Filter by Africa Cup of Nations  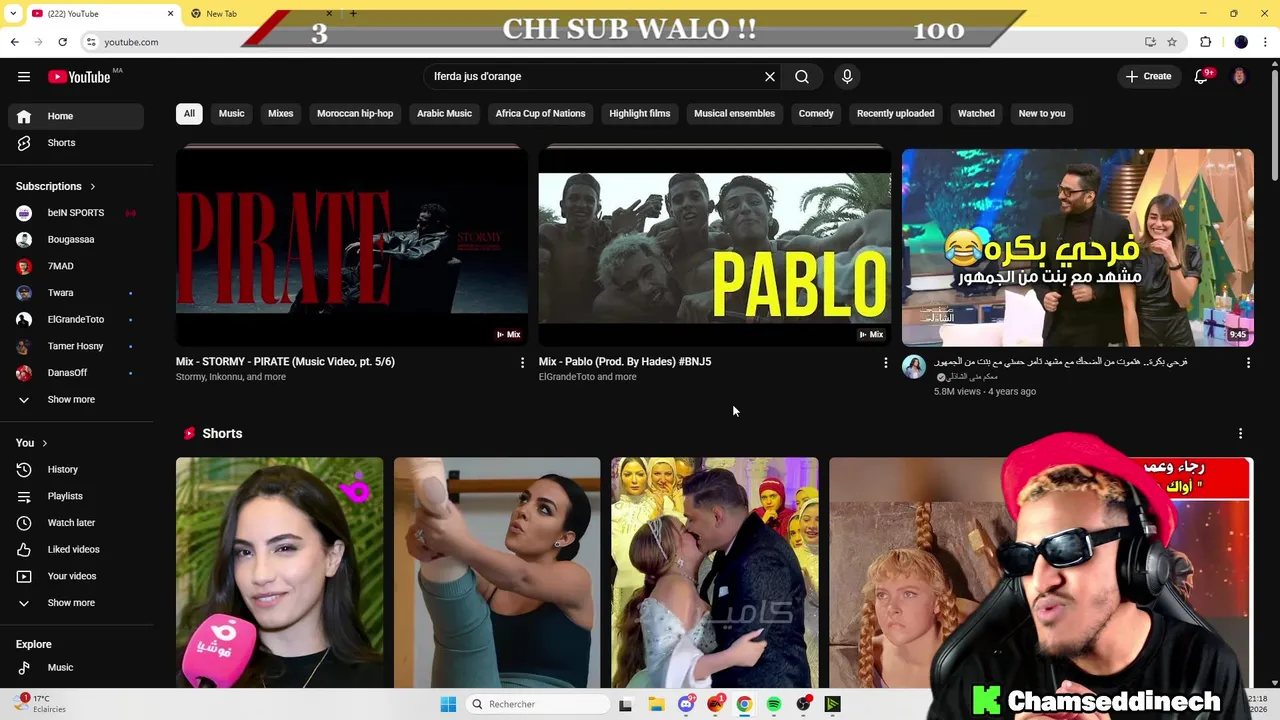[540, 114]
